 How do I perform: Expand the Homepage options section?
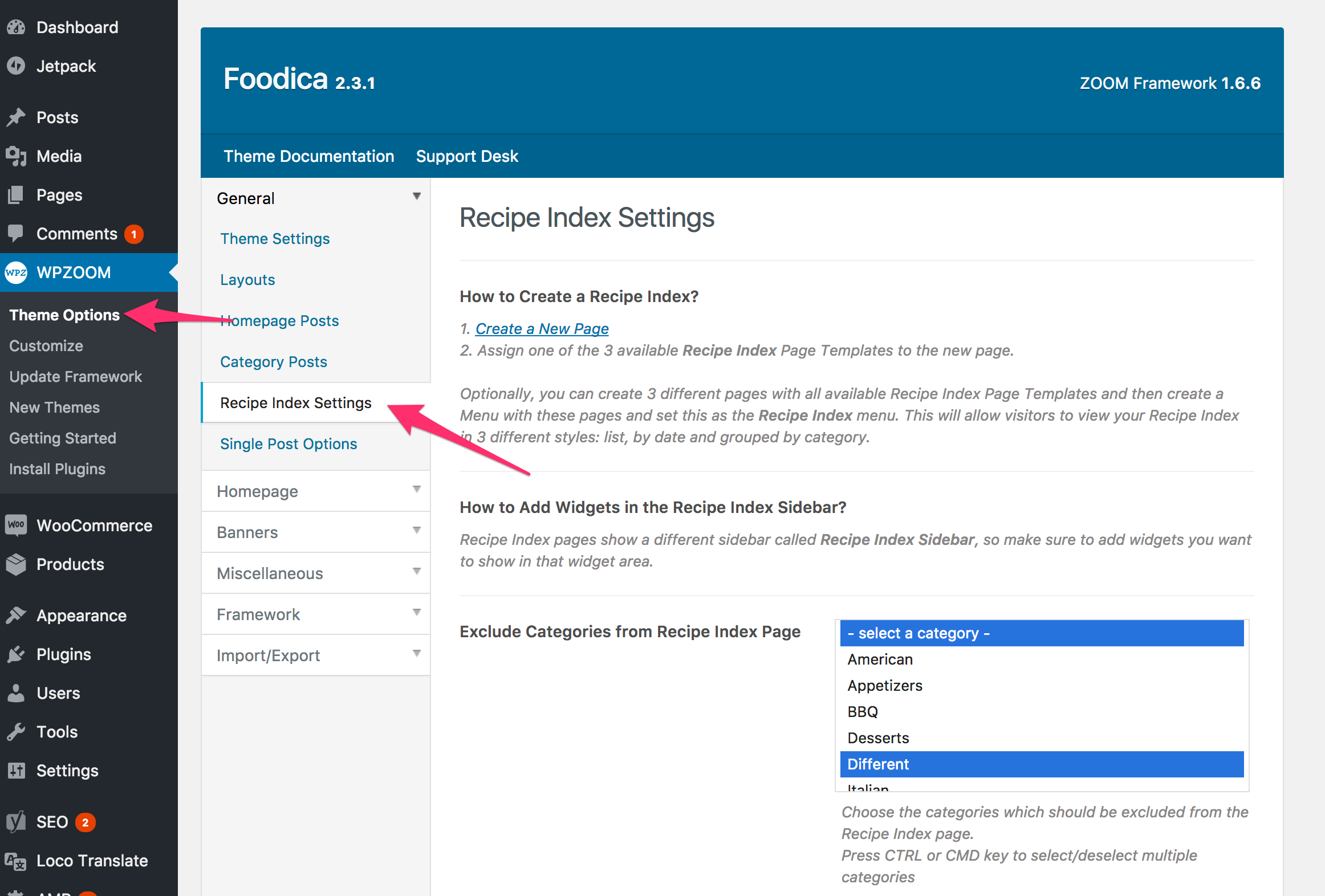click(x=417, y=490)
